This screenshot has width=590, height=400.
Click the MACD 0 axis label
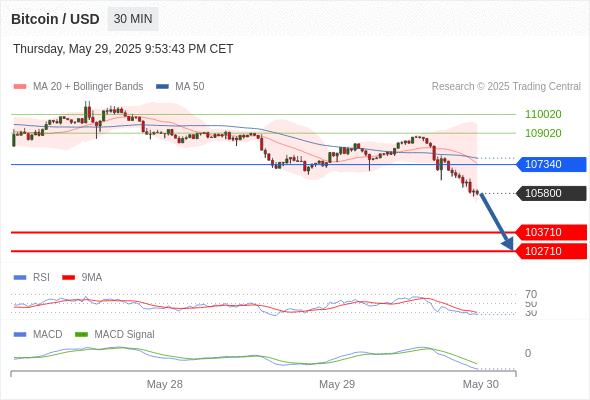coord(528,353)
